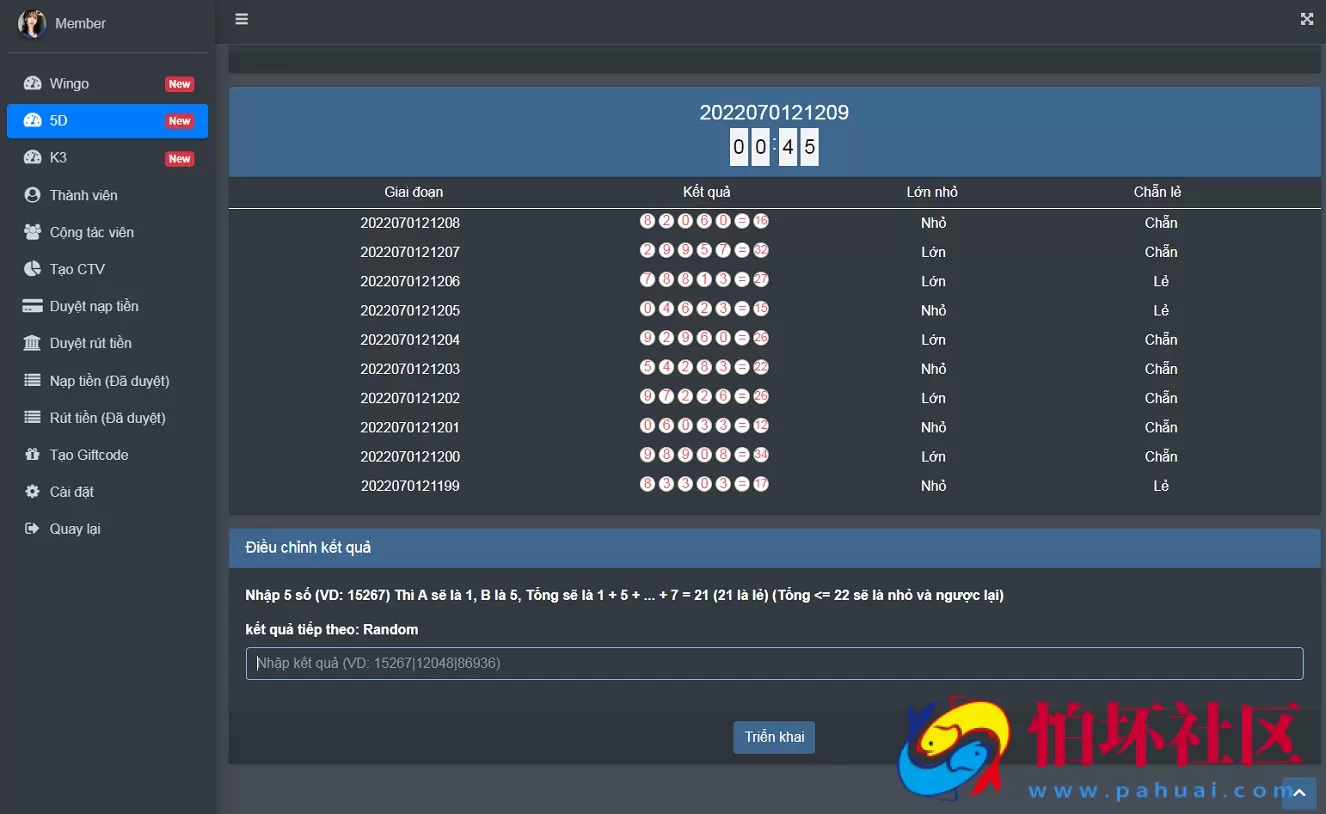Click the hamburger menu toggle icon

[x=241, y=19]
